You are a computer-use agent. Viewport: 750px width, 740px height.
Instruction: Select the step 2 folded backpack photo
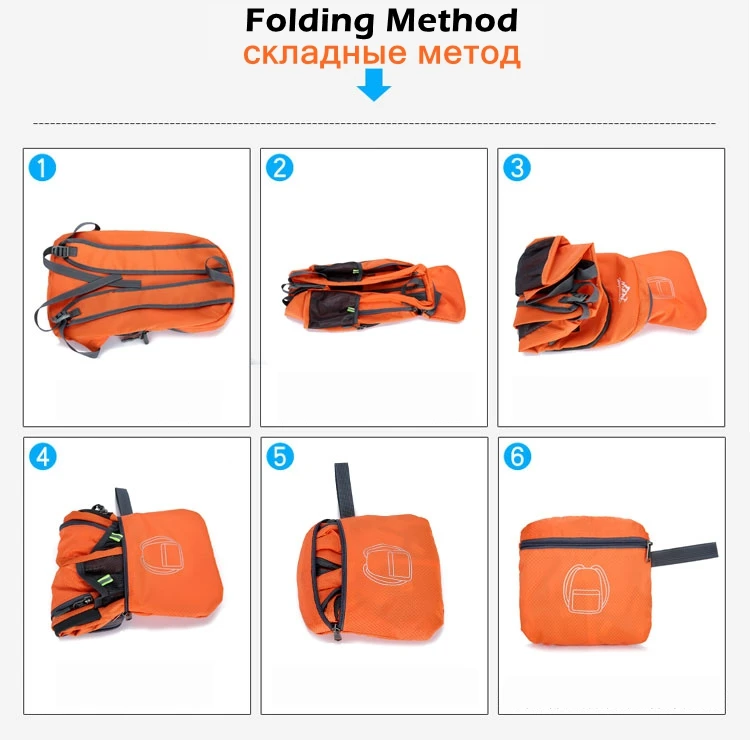(374, 295)
